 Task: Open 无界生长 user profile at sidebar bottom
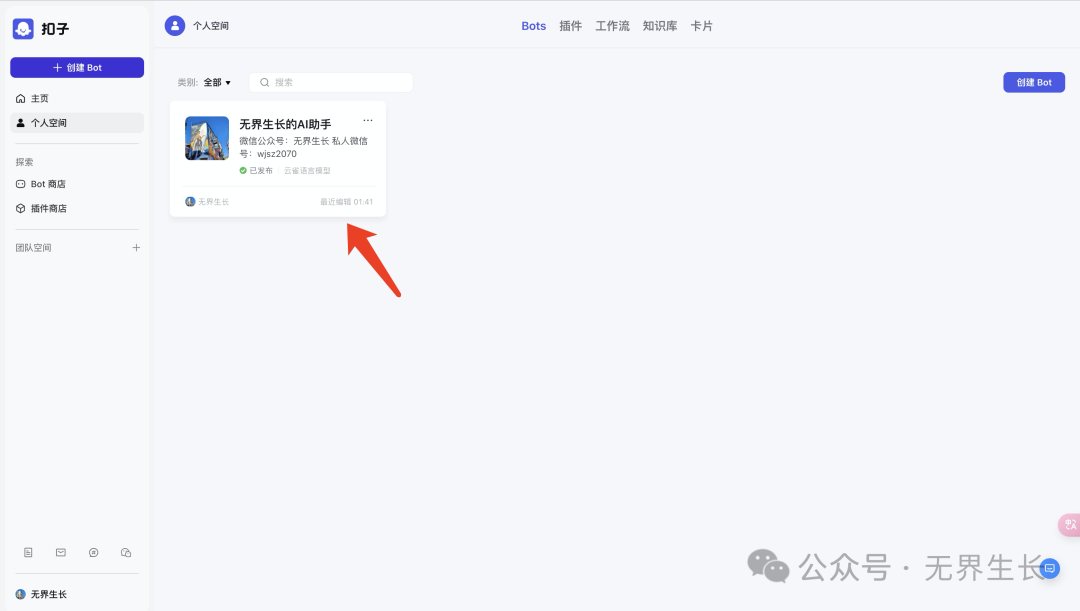[x=41, y=594]
